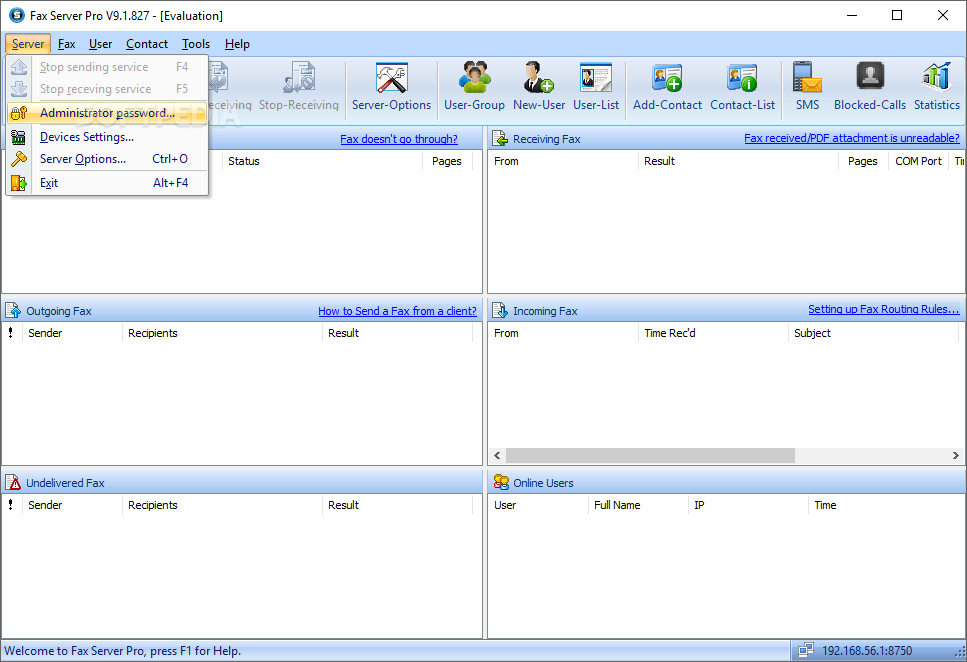Click the Incoming Fax panel icon
967x662 pixels.
tap(500, 311)
